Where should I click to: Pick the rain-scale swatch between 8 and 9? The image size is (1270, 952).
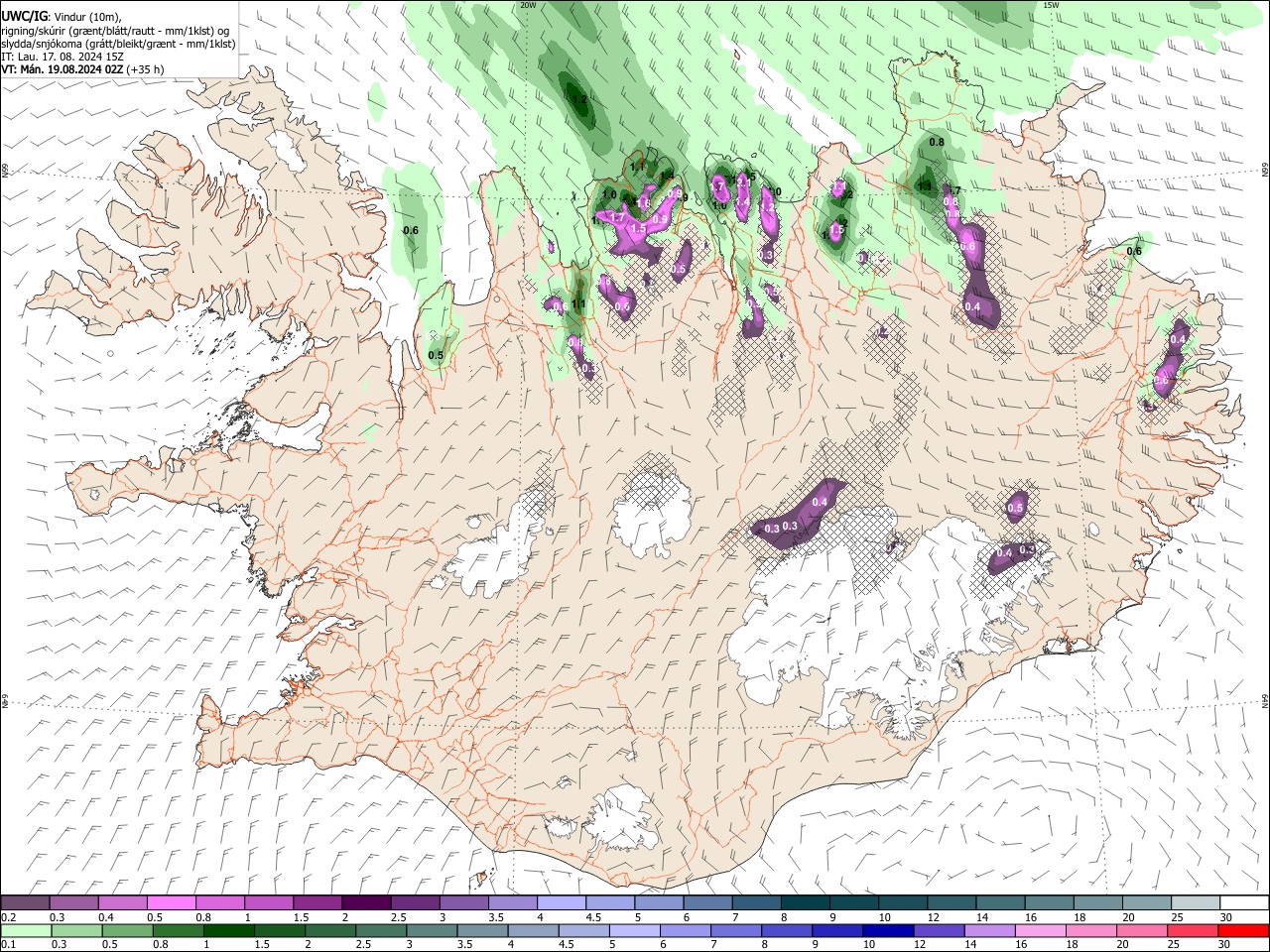click(x=787, y=930)
